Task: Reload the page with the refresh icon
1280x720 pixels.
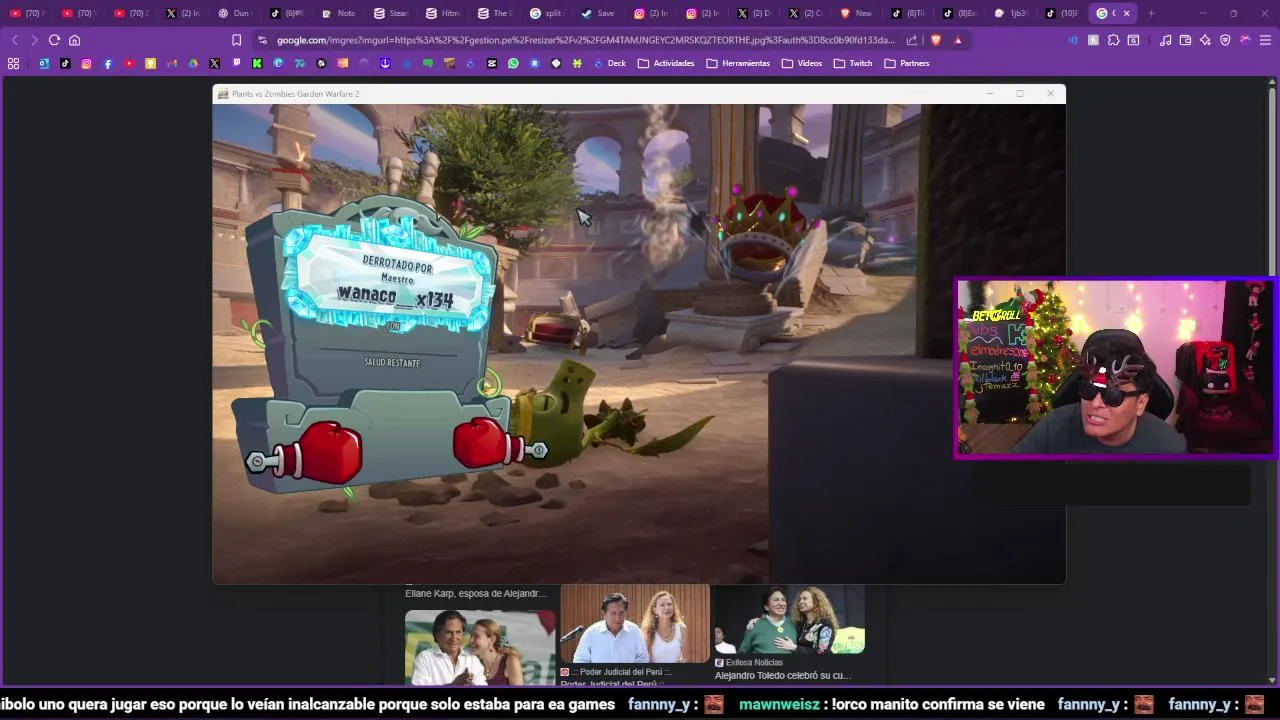Action: point(54,40)
